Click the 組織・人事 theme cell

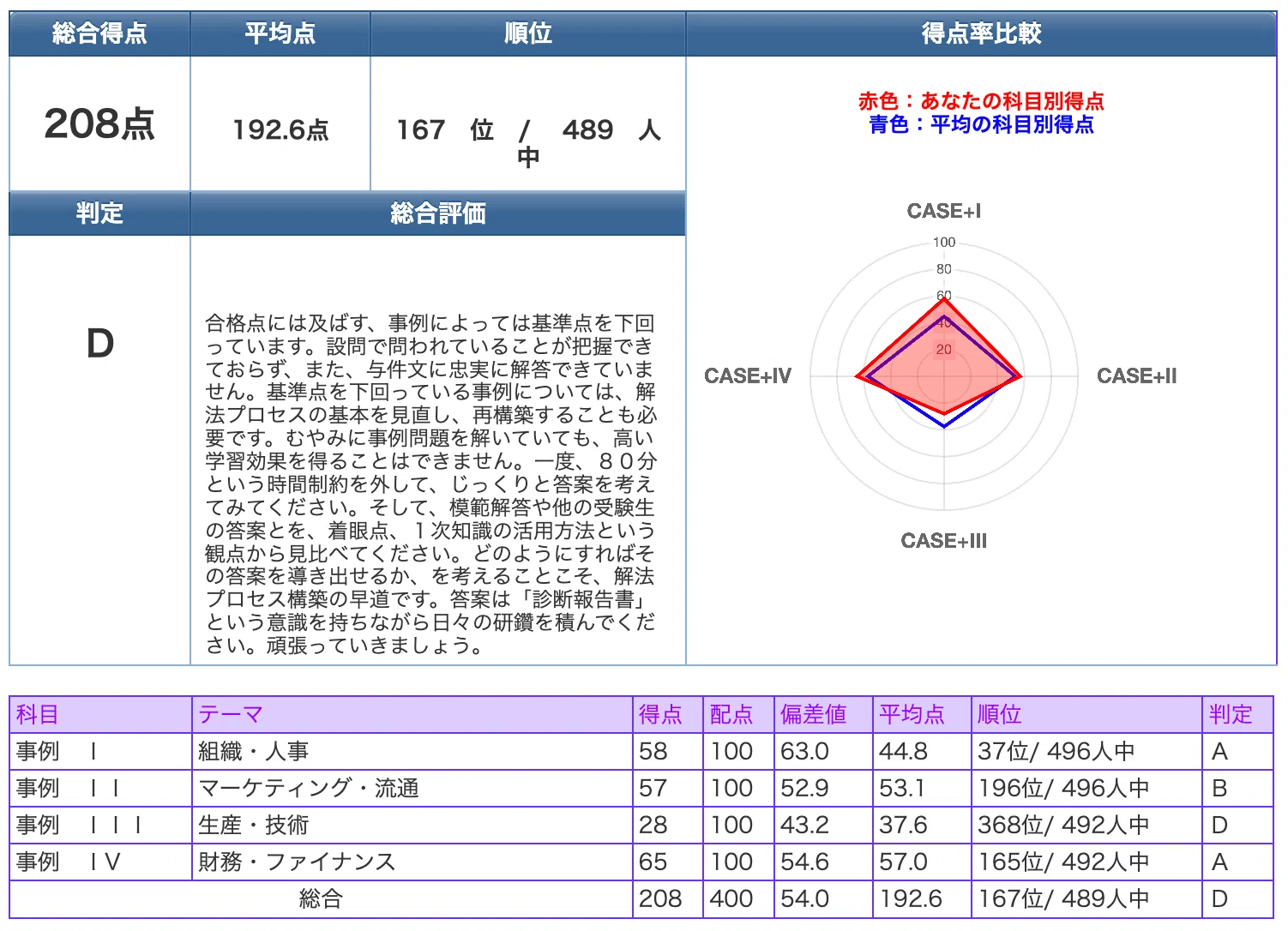pos(412,751)
